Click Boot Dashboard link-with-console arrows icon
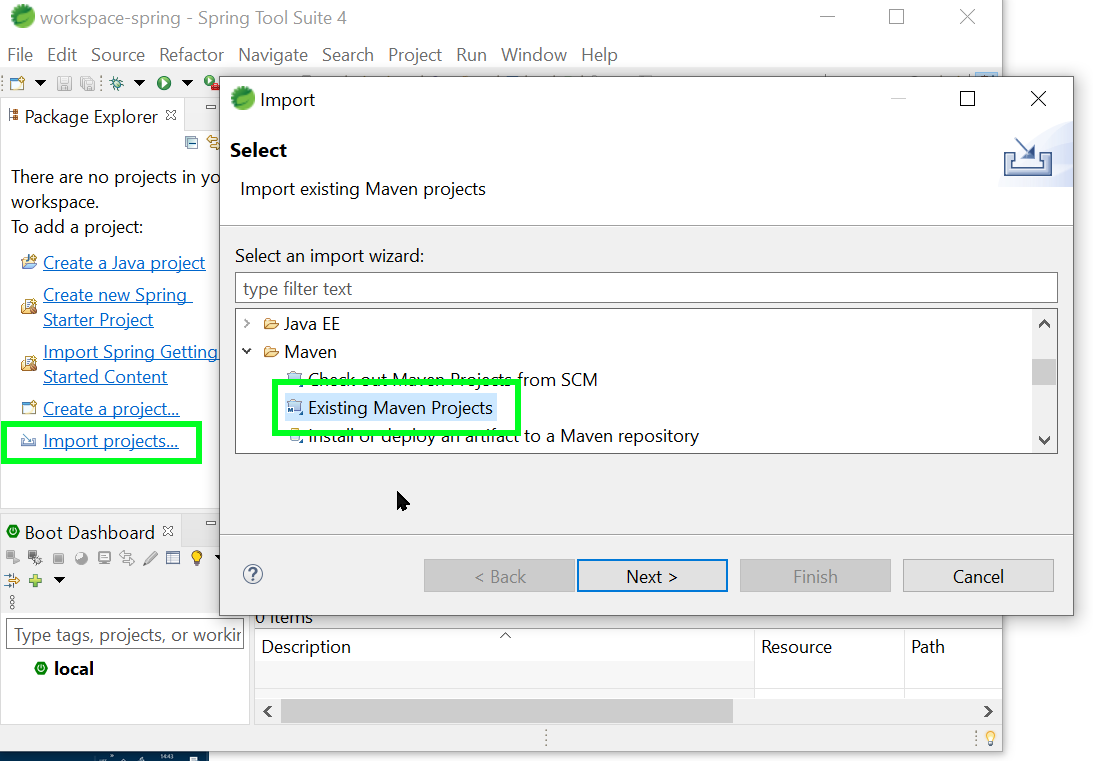1093x761 pixels. (127, 558)
